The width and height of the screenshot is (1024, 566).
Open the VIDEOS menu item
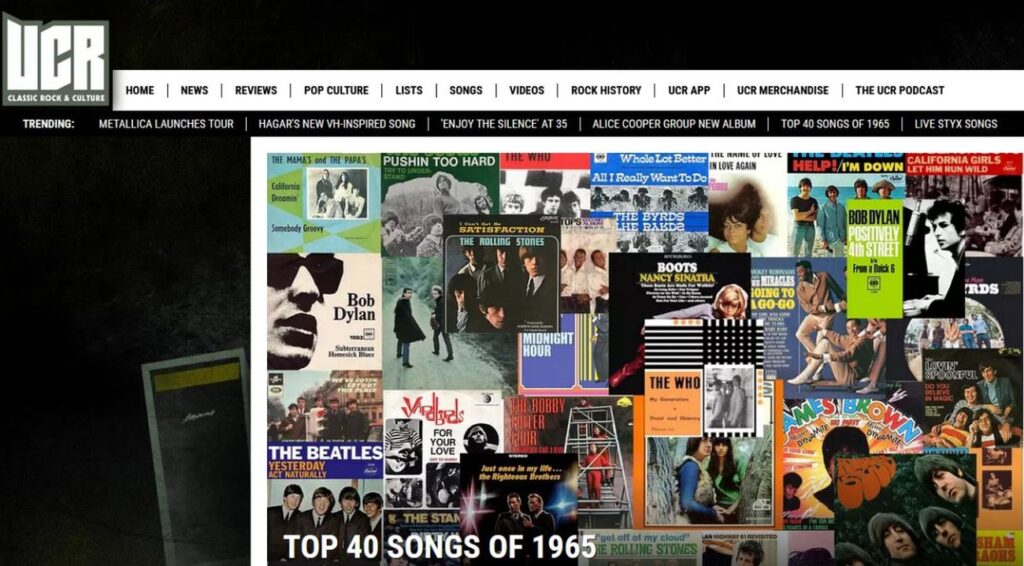[526, 91]
